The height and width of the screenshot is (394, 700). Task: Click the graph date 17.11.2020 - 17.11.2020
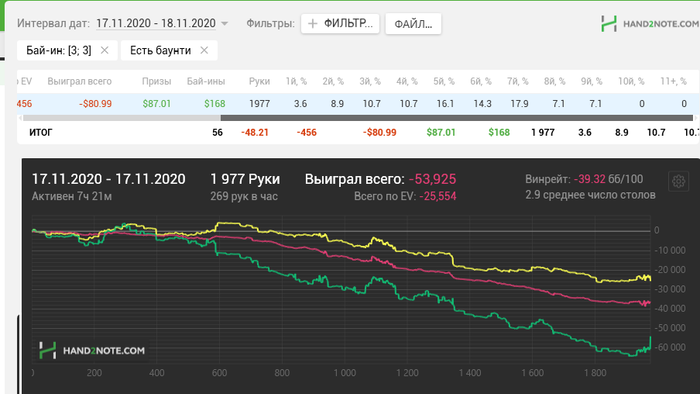pyautogui.click(x=108, y=179)
